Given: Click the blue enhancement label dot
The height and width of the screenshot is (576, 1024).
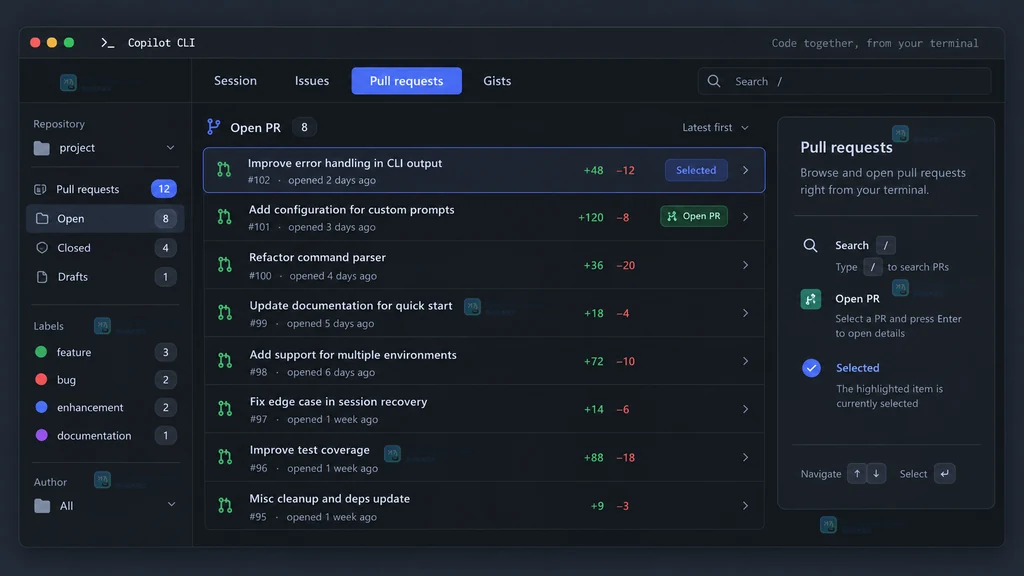Looking at the screenshot, I should [x=41, y=407].
